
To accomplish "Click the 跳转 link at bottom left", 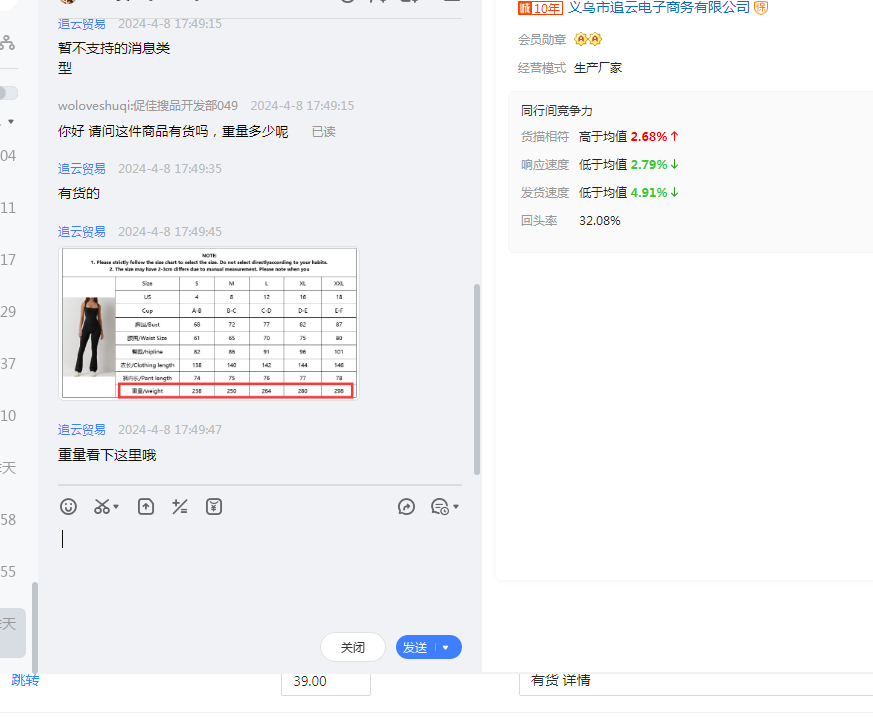I will [x=25, y=680].
